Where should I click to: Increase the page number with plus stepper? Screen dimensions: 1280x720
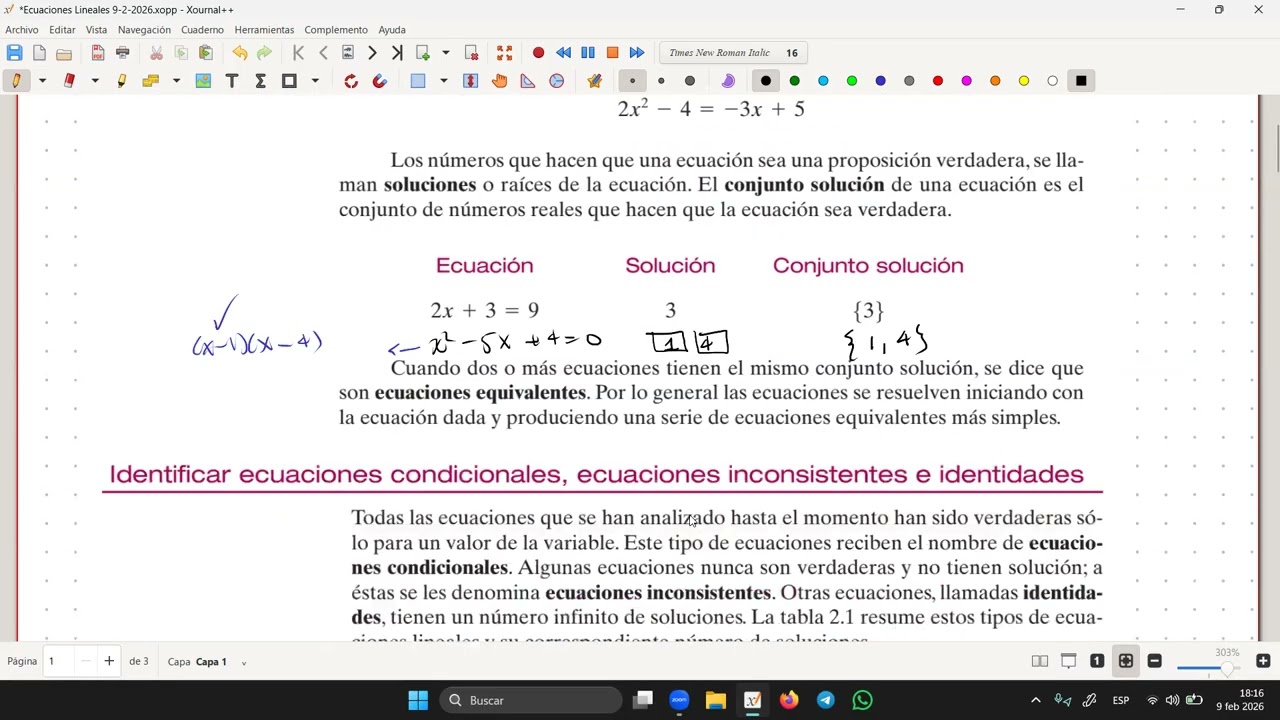[109, 661]
